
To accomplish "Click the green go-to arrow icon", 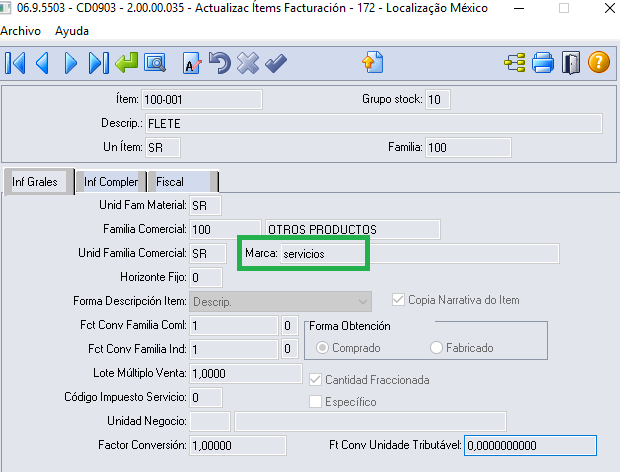I will tap(127, 63).
